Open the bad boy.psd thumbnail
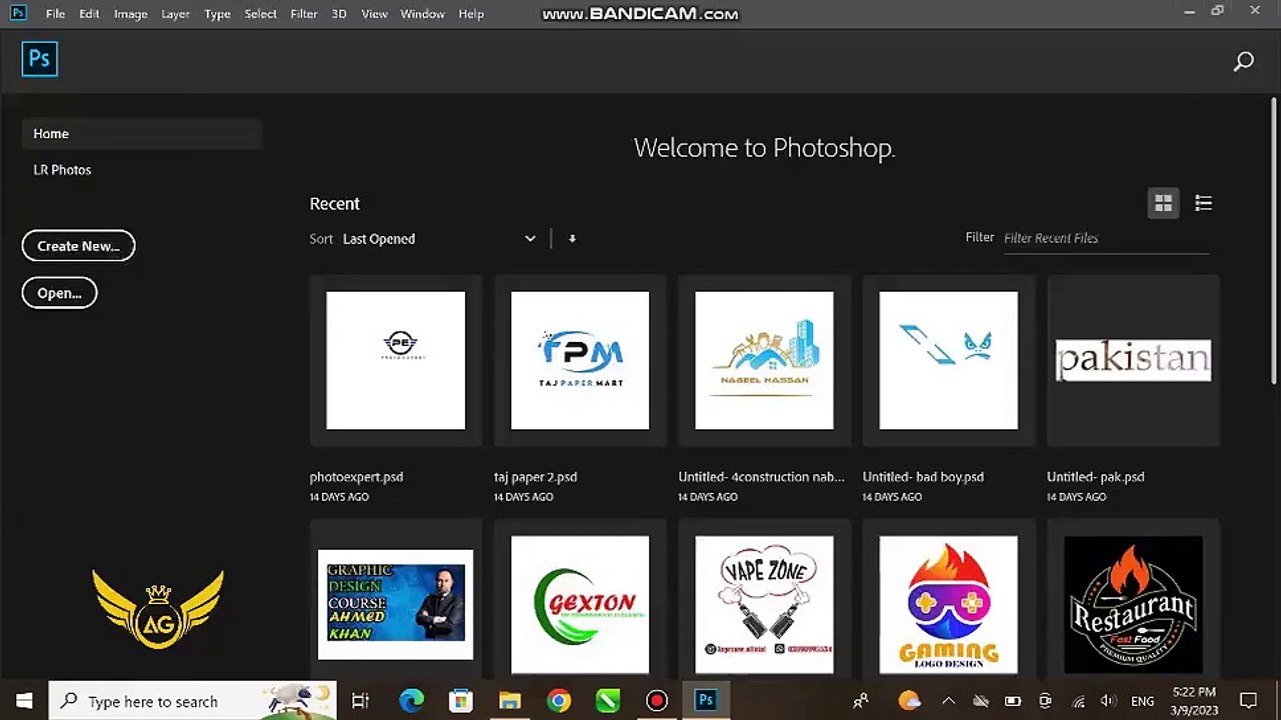The width and height of the screenshot is (1281, 720). pyautogui.click(x=949, y=360)
